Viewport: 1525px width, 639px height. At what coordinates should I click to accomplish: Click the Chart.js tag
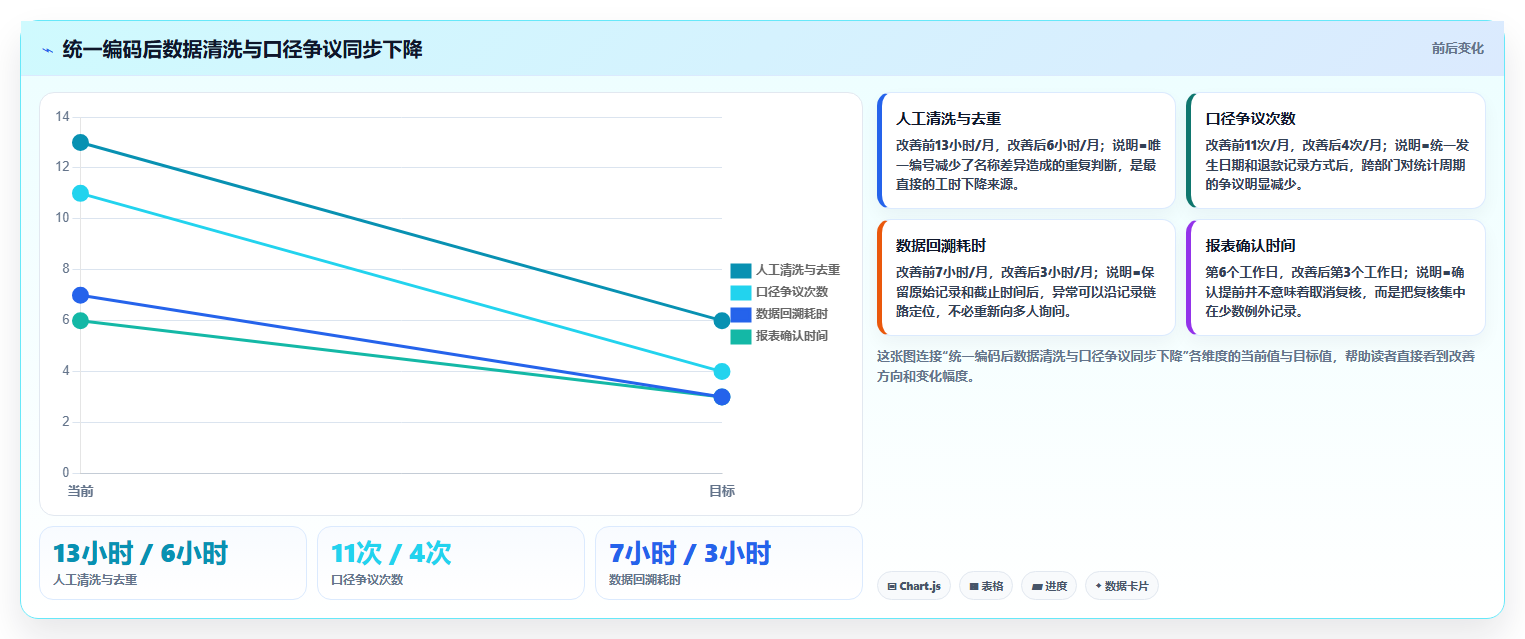[914, 586]
